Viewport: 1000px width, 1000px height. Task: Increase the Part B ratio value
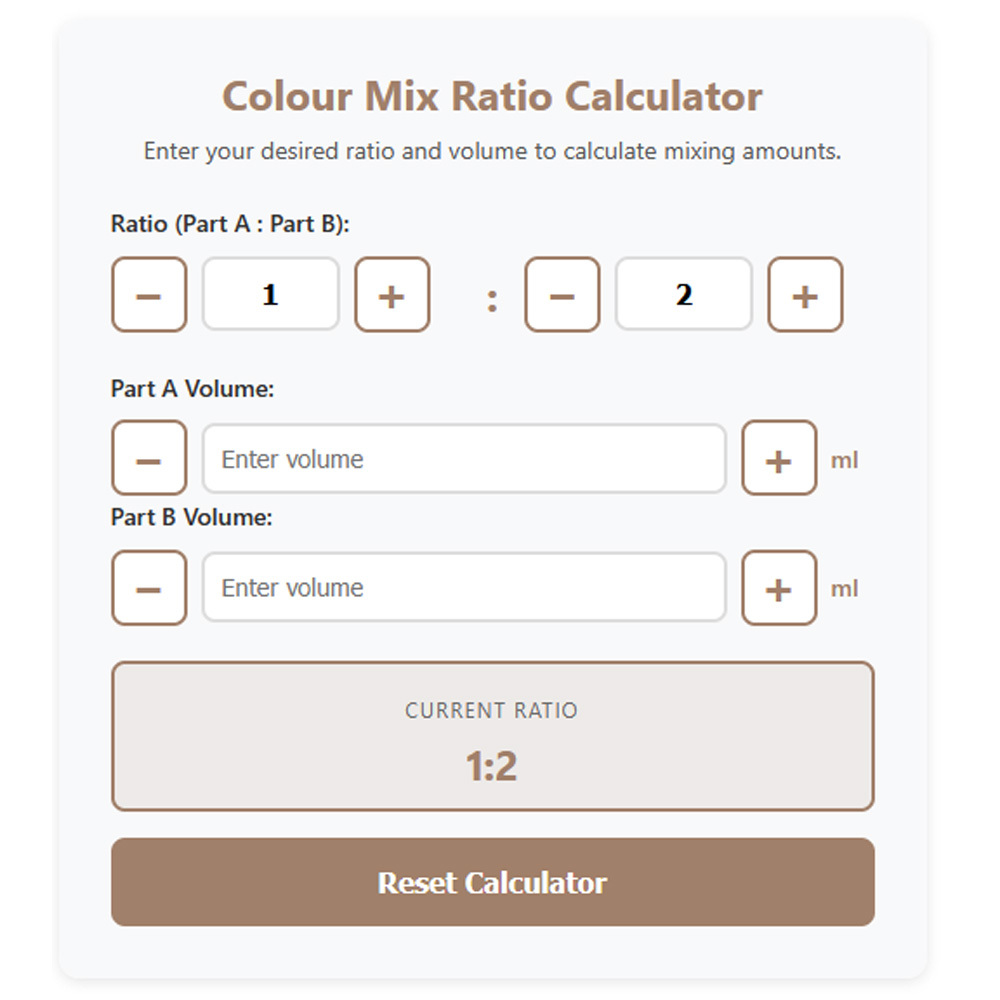point(805,295)
